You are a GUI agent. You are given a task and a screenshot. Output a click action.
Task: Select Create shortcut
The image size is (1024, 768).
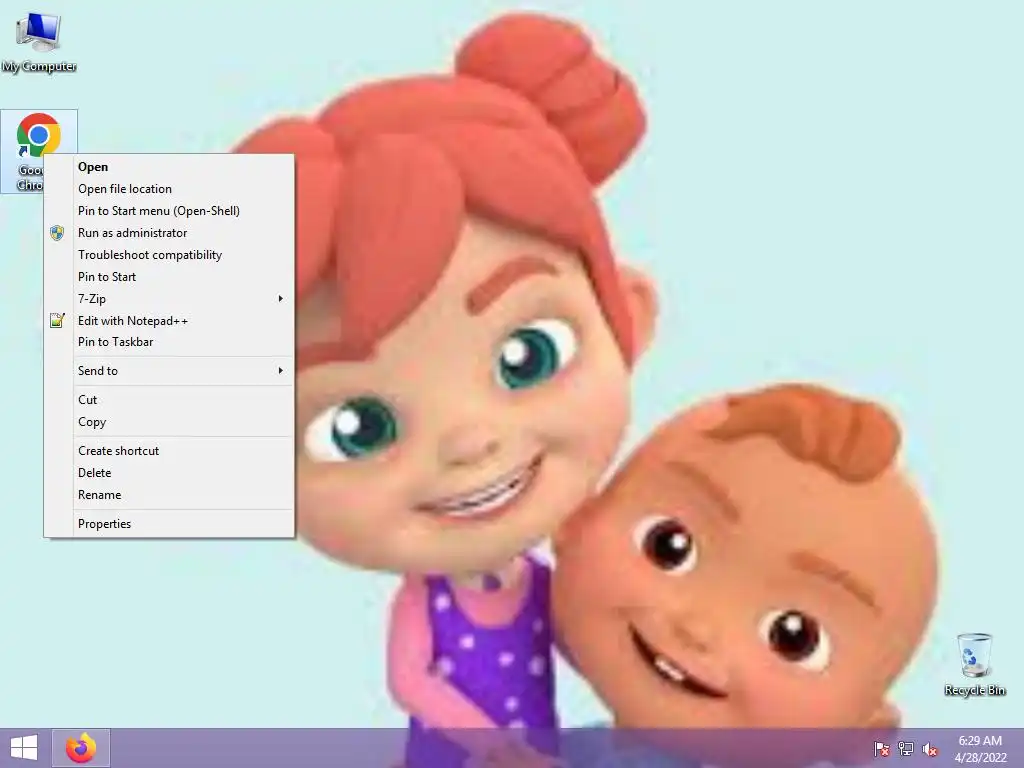[169, 451]
